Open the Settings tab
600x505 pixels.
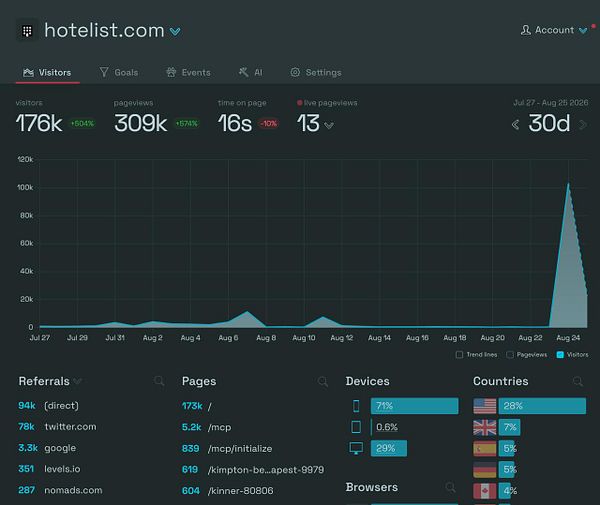click(316, 72)
